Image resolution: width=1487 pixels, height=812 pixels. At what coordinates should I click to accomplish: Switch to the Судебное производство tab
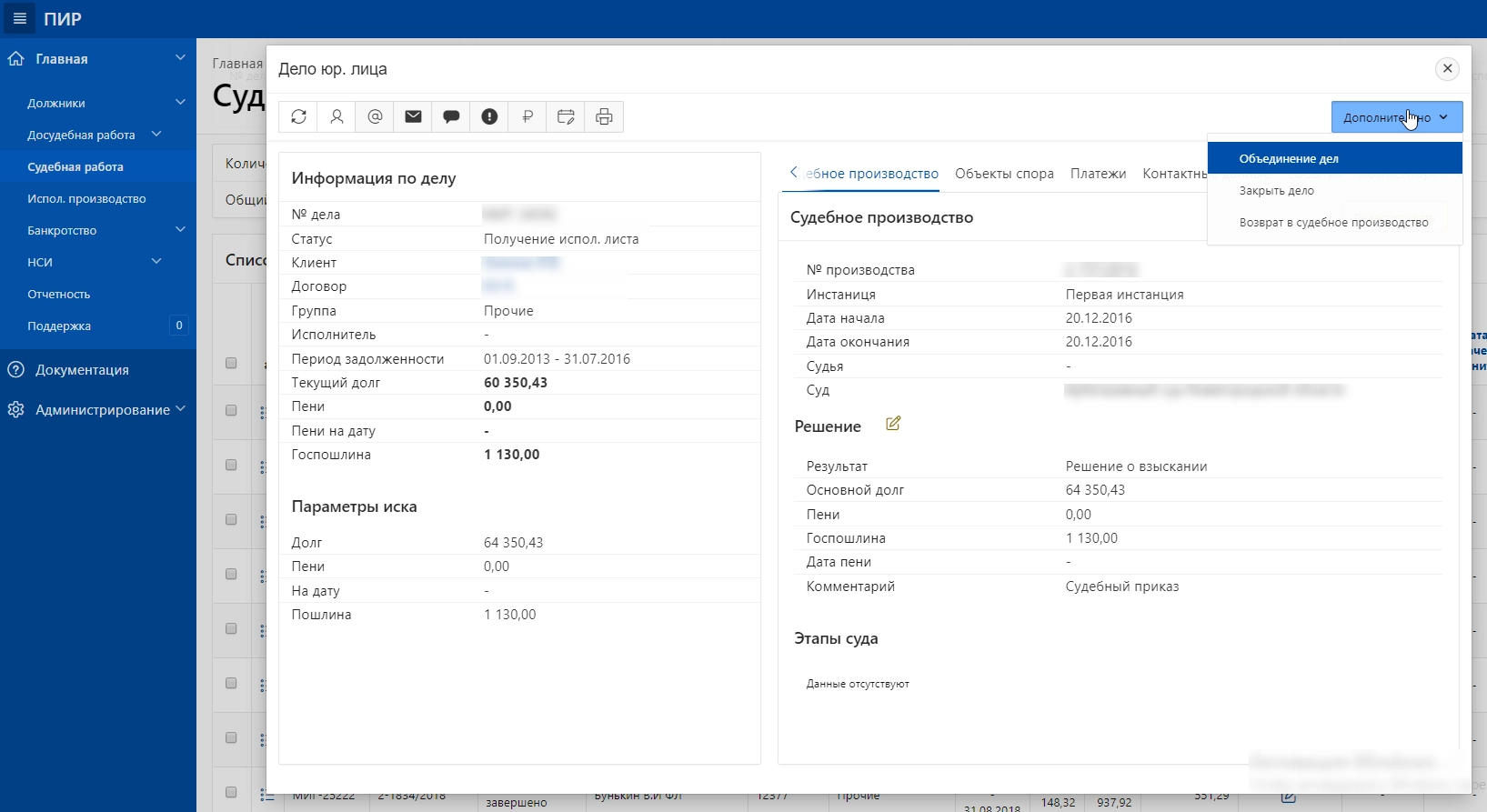871,174
